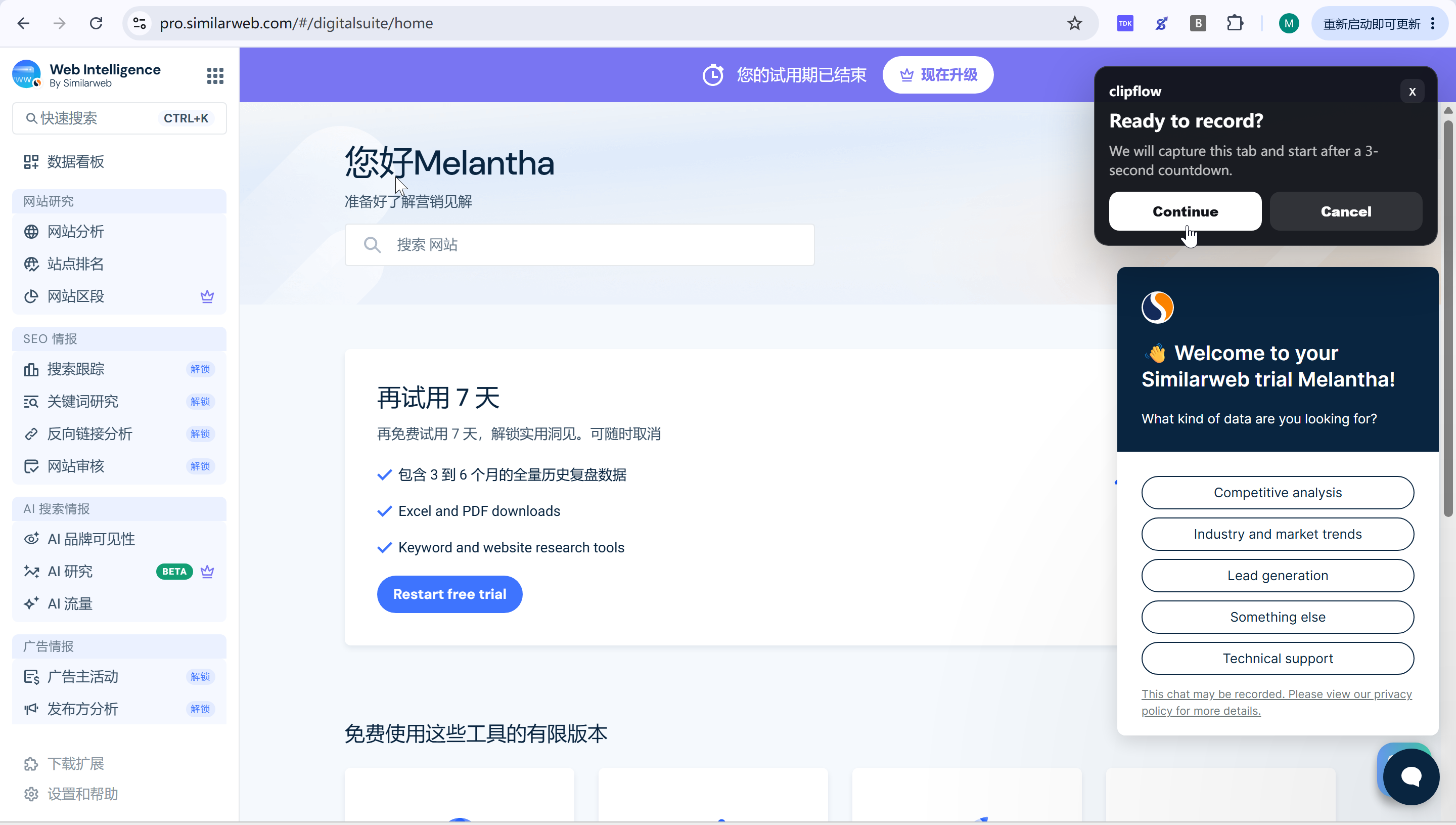Open the M profile avatar menu
The height and width of the screenshot is (825, 1456).
point(1289,23)
